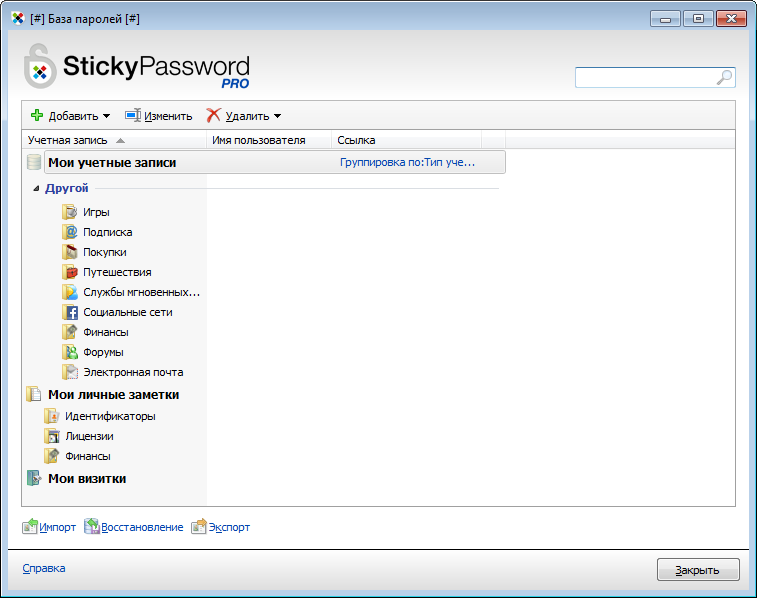The height and width of the screenshot is (598, 757).
Task: Open the Экспорт link
Action: (x=229, y=527)
